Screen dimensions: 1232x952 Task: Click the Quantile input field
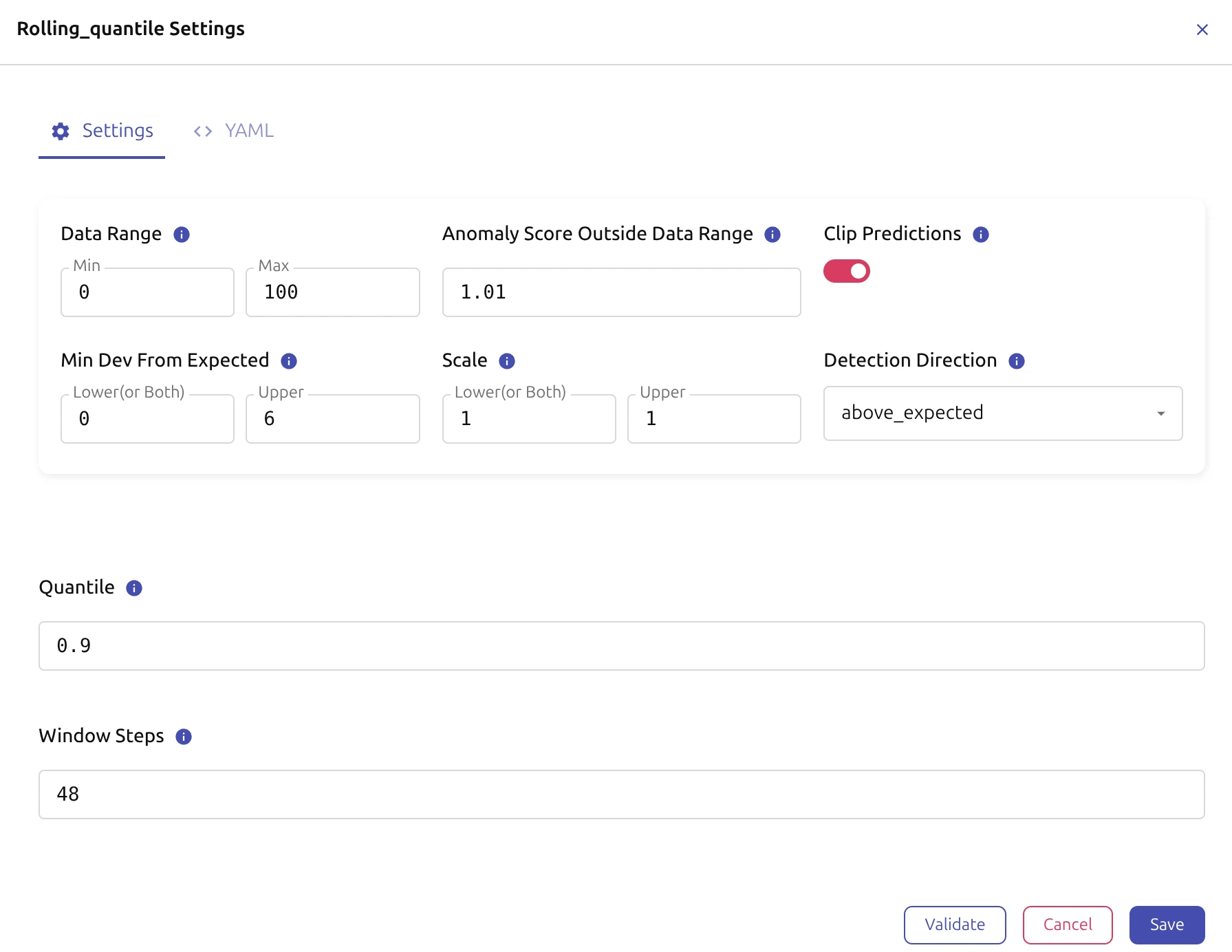pos(621,646)
